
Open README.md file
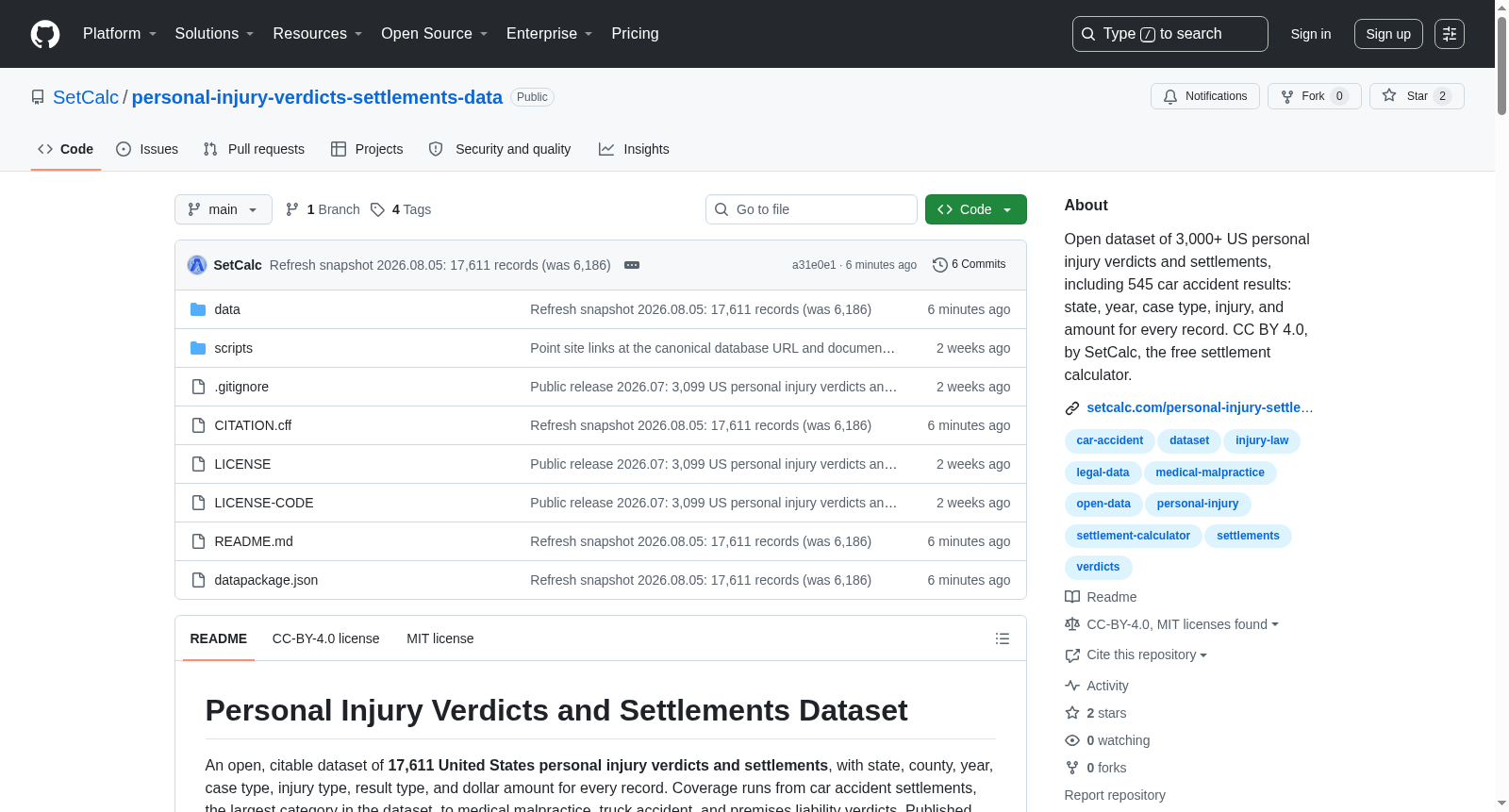(254, 541)
